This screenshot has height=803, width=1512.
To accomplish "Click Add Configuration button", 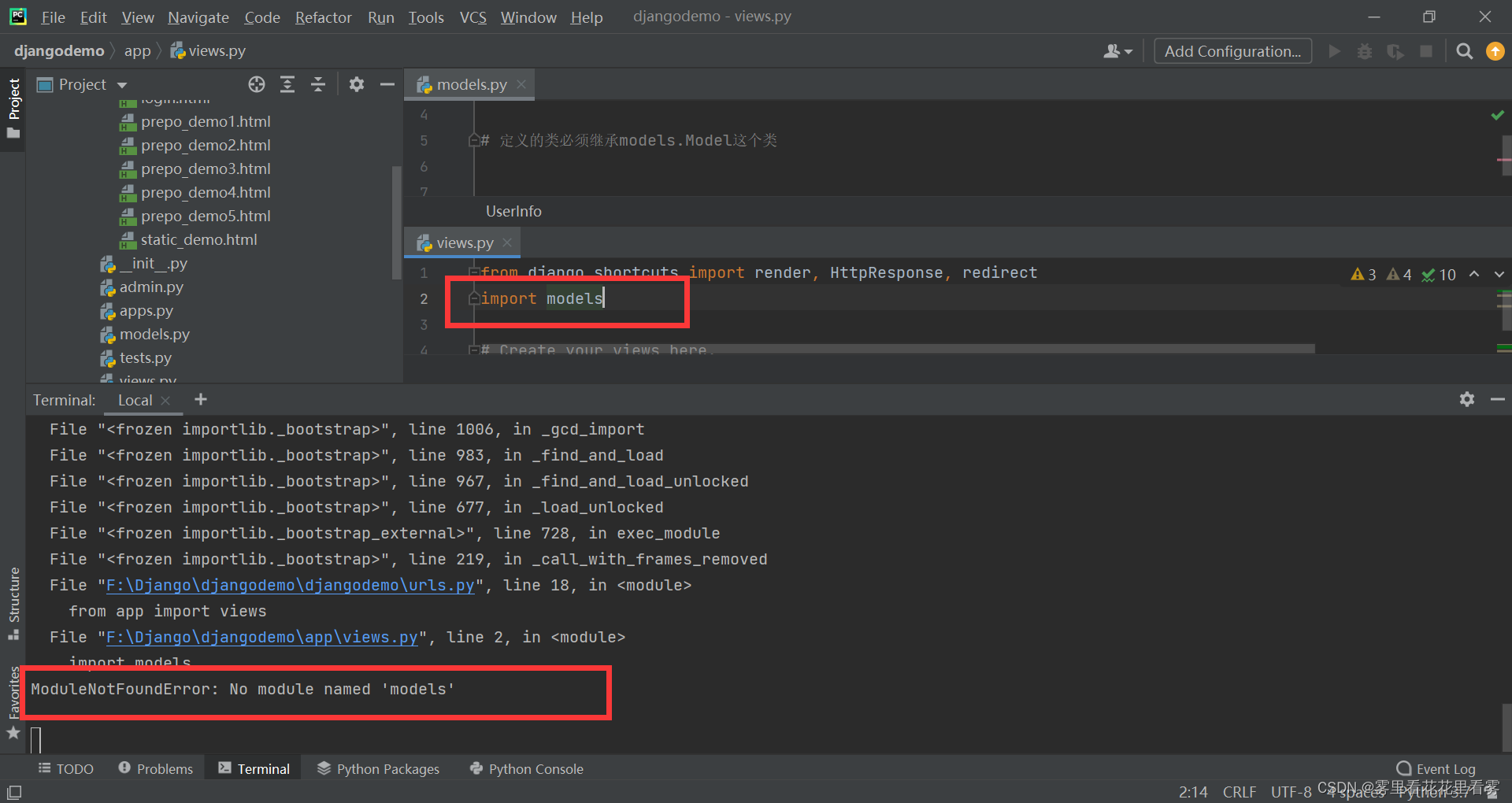I will pos(1232,51).
